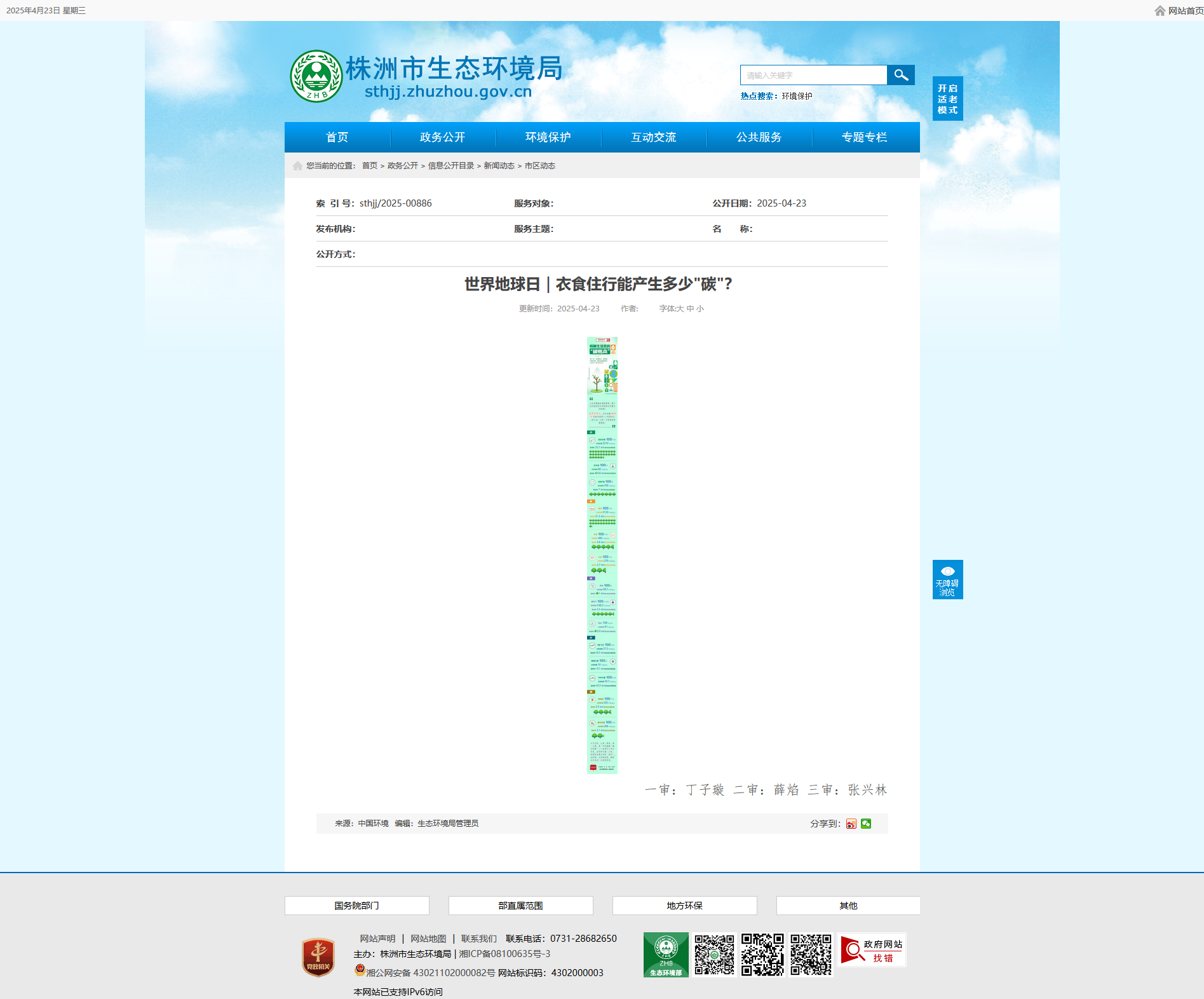The width and height of the screenshot is (1204, 999).
Task: Open the 地方环保 links dropdown
Action: 684,906
